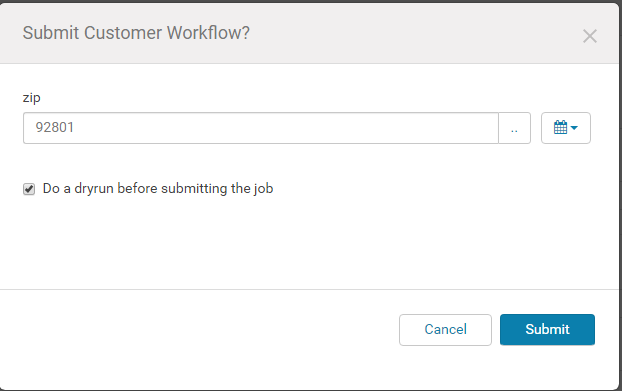Click the grid calendar glyph button

tap(566, 128)
